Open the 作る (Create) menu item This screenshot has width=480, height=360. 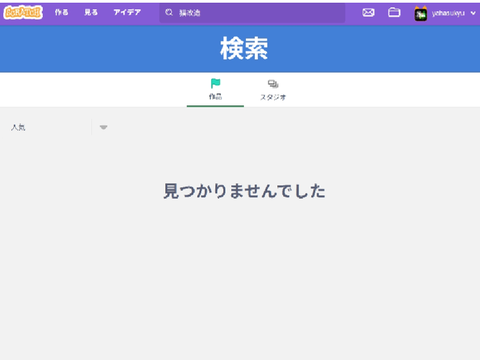61,13
